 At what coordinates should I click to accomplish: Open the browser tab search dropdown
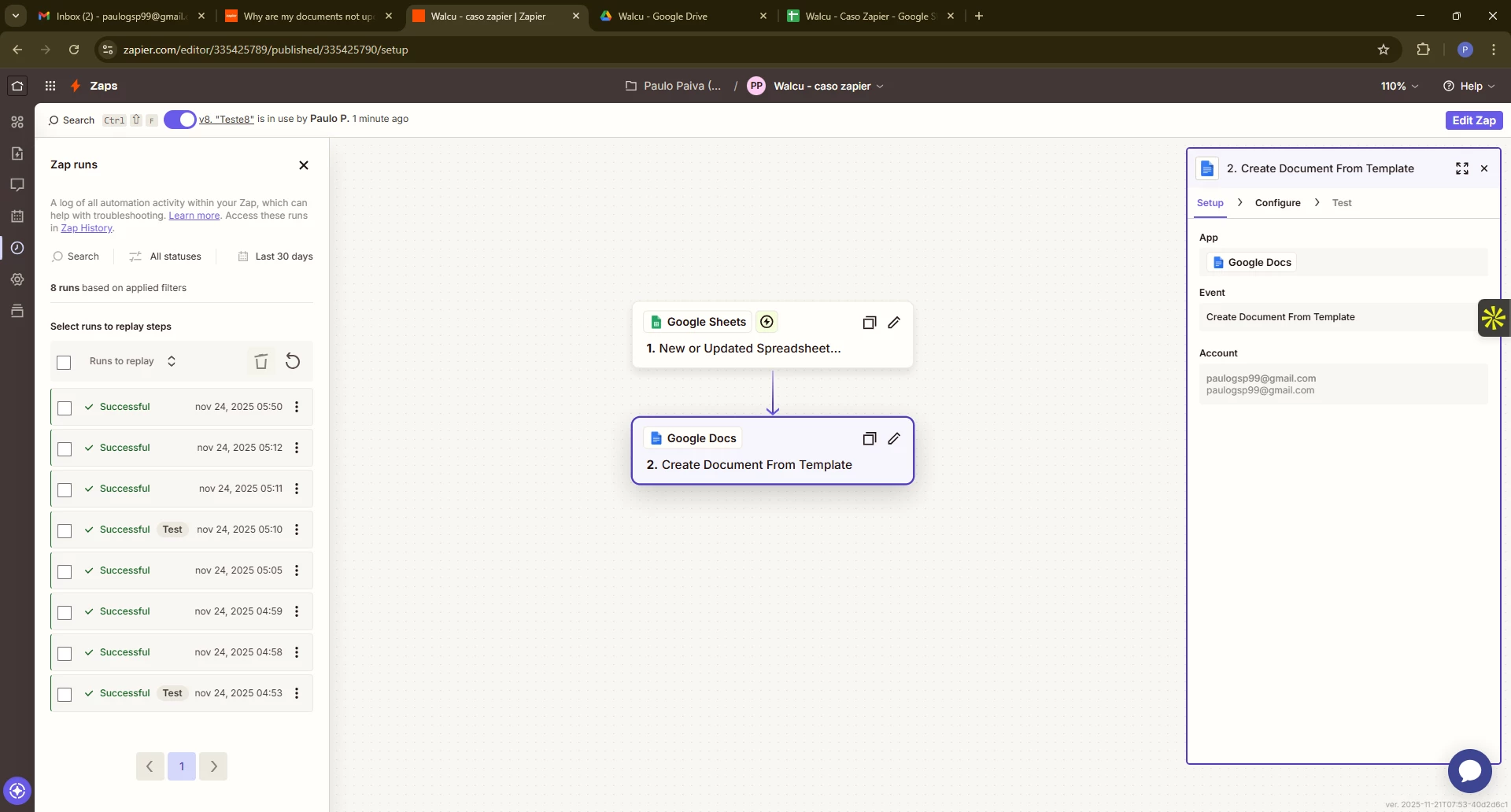pos(16,16)
